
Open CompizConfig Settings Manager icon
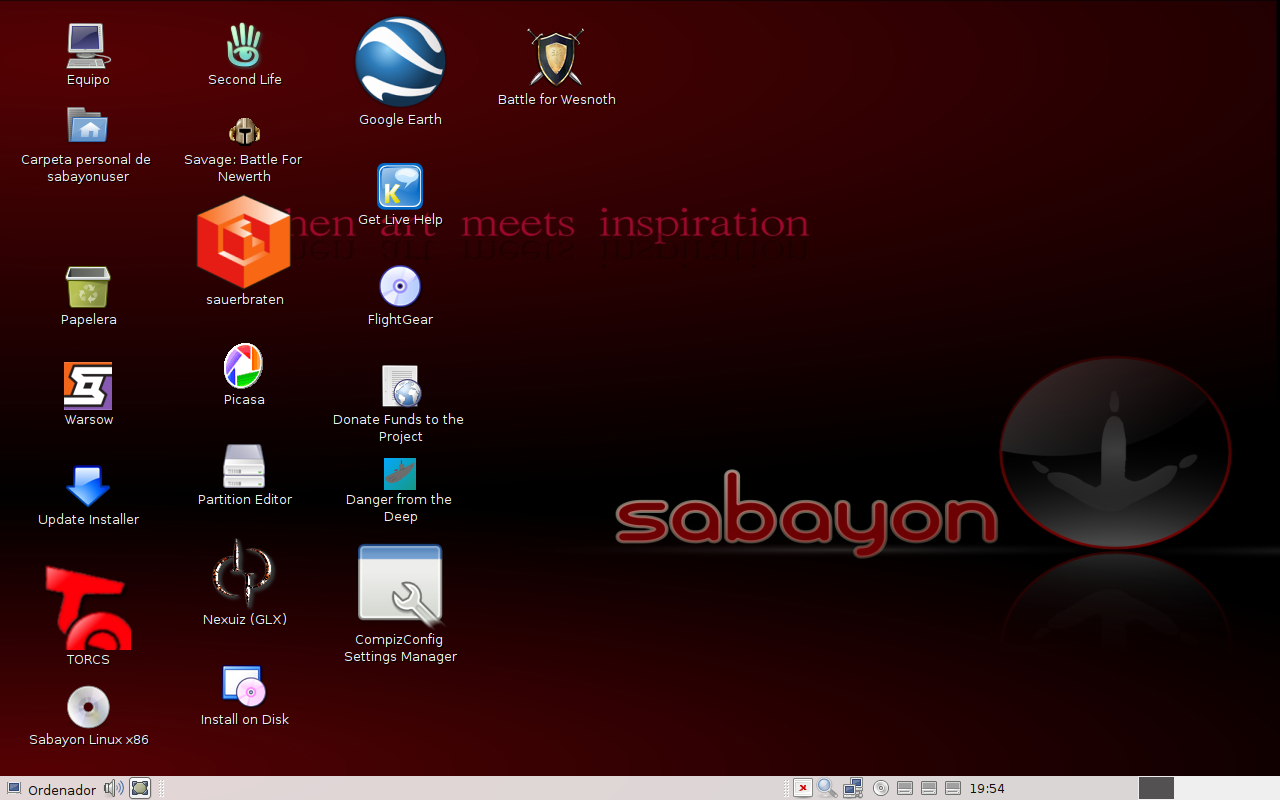point(400,585)
